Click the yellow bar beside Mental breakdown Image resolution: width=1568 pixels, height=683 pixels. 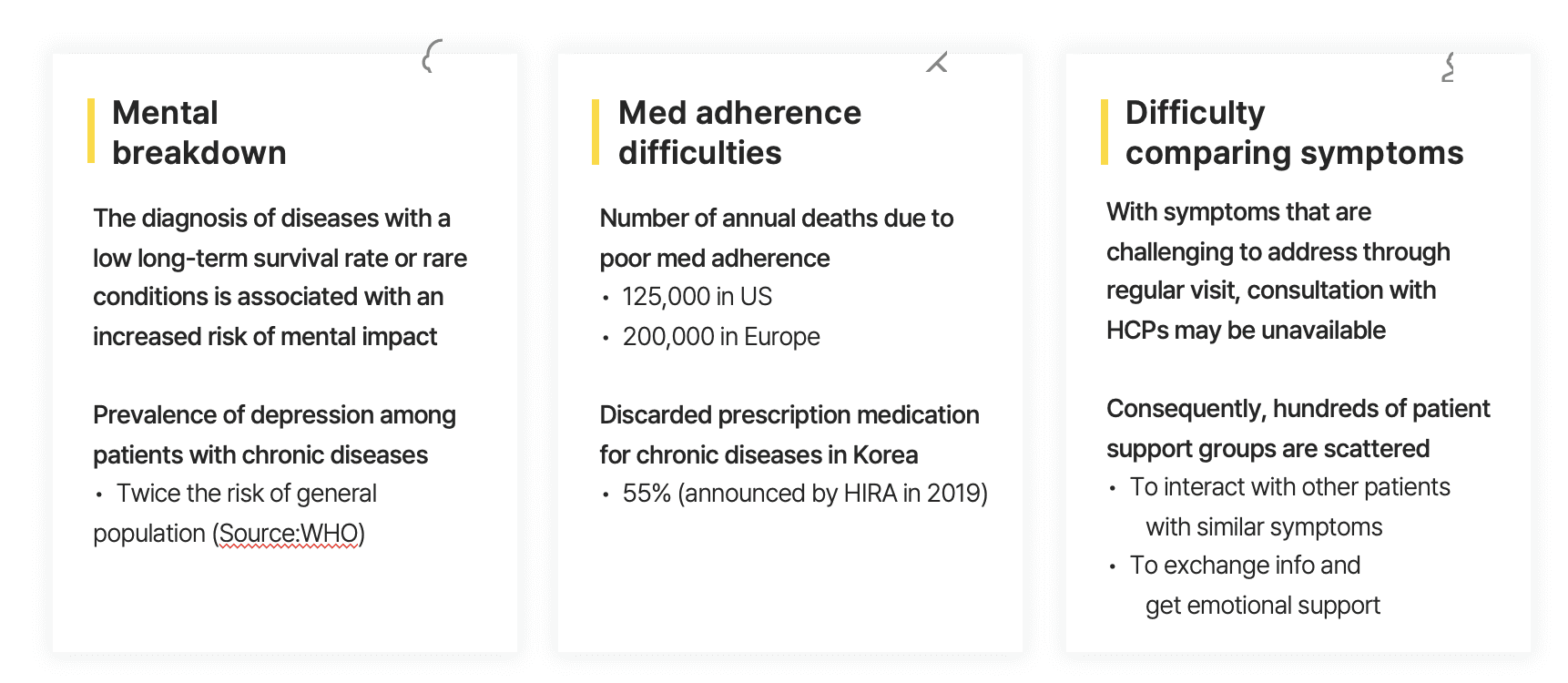click(91, 131)
